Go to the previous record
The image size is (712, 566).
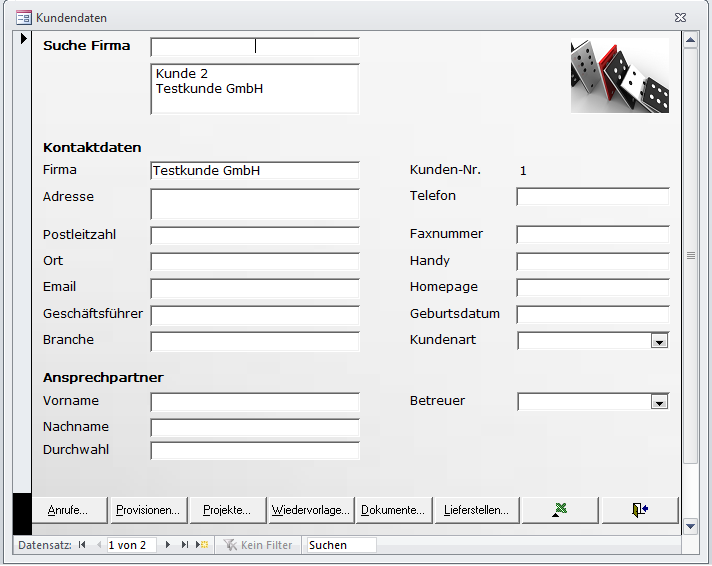(x=98, y=545)
